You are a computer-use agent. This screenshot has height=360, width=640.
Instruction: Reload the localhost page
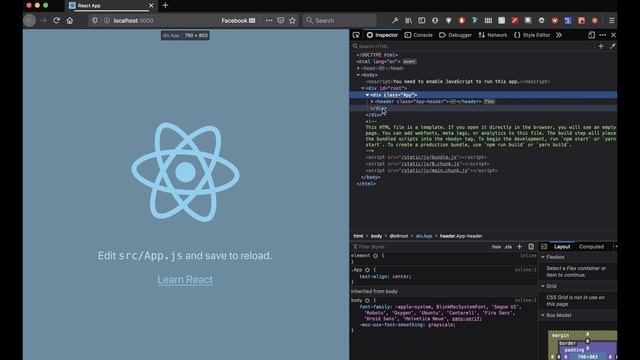click(x=56, y=20)
